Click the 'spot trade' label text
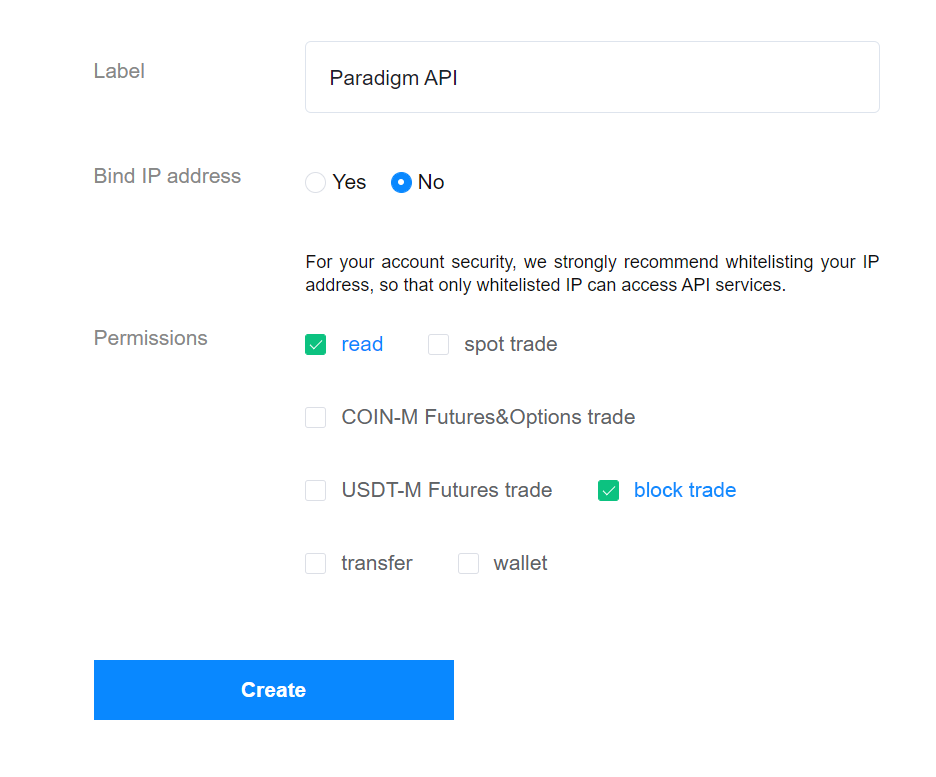The width and height of the screenshot is (936, 777). point(510,345)
